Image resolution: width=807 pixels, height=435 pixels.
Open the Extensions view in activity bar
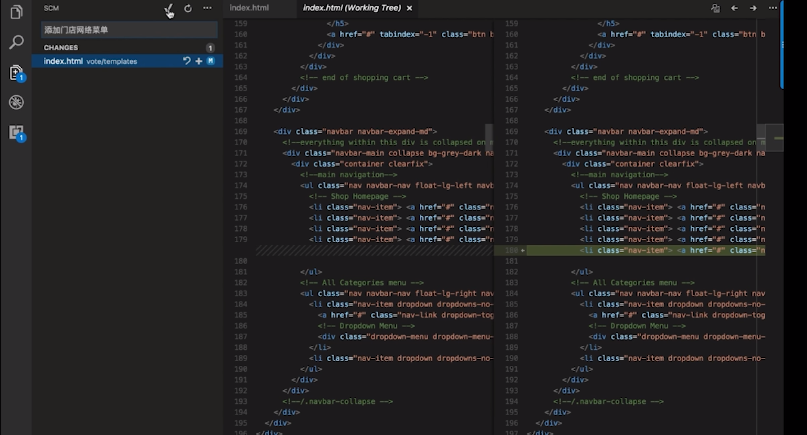pos(16,132)
